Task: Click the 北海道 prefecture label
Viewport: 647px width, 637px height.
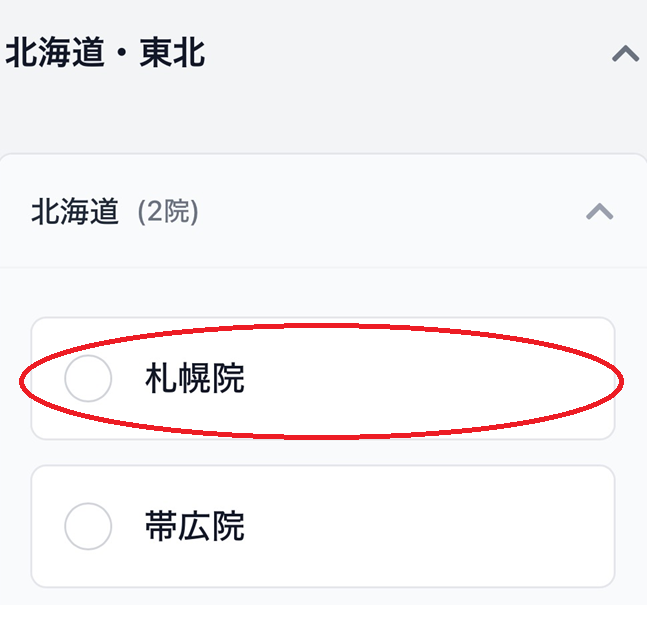Action: pos(75,212)
